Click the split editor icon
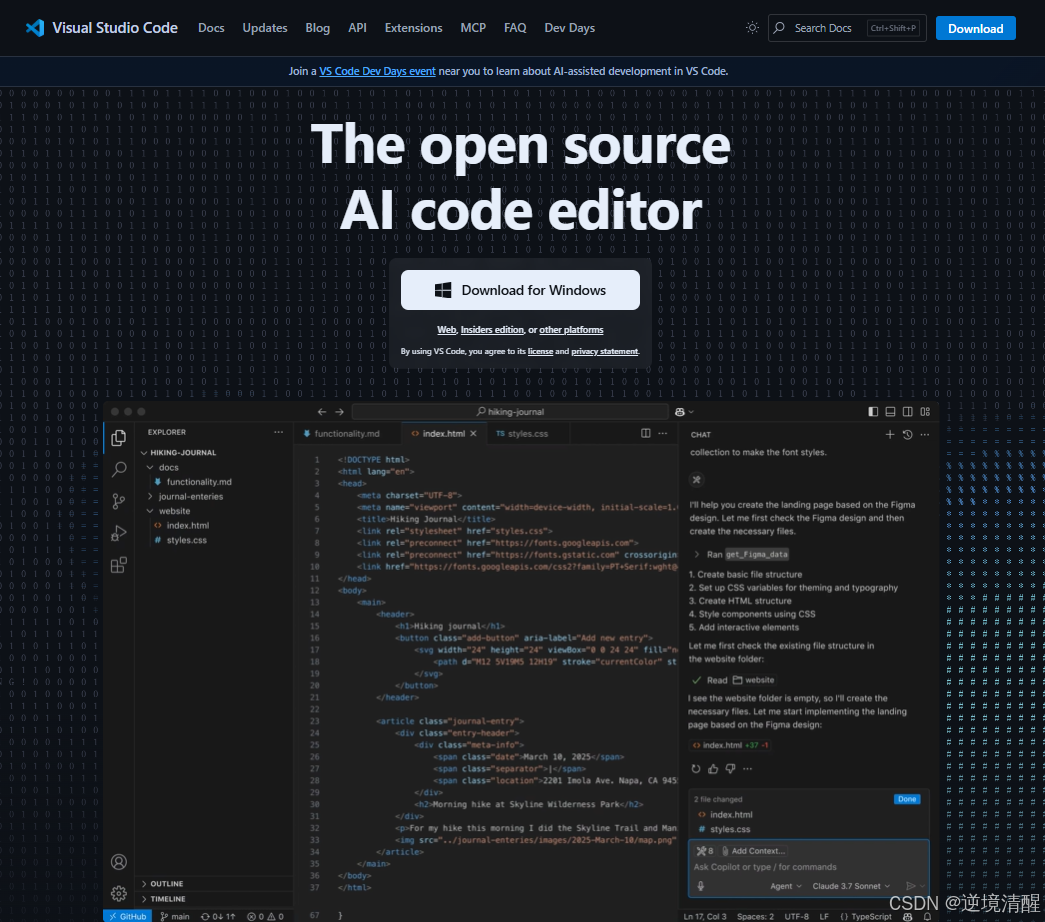This screenshot has width=1045, height=922. [x=645, y=433]
